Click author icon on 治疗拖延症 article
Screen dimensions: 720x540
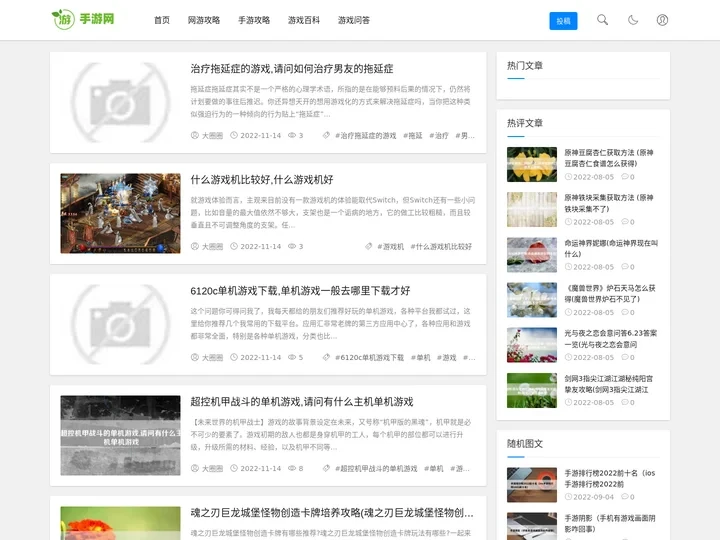pos(195,135)
